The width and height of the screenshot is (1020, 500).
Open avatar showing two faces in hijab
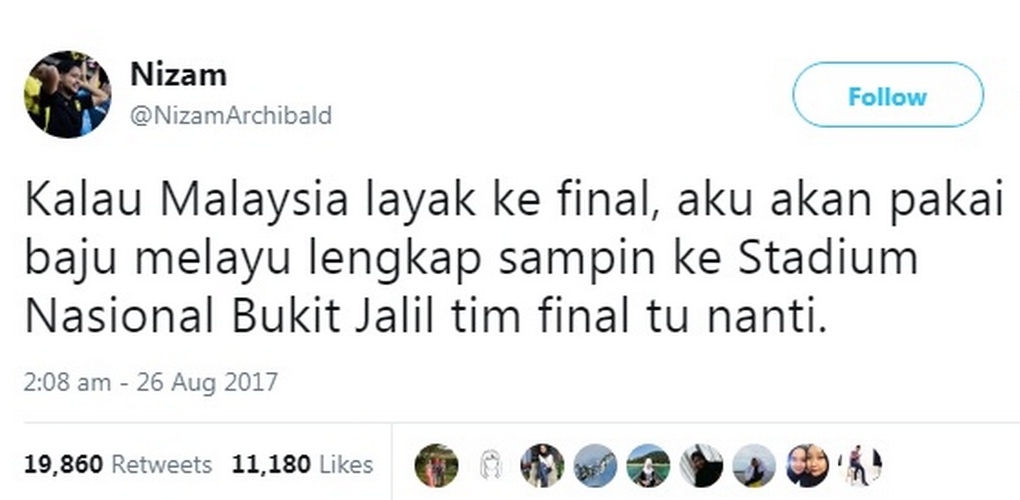807,466
